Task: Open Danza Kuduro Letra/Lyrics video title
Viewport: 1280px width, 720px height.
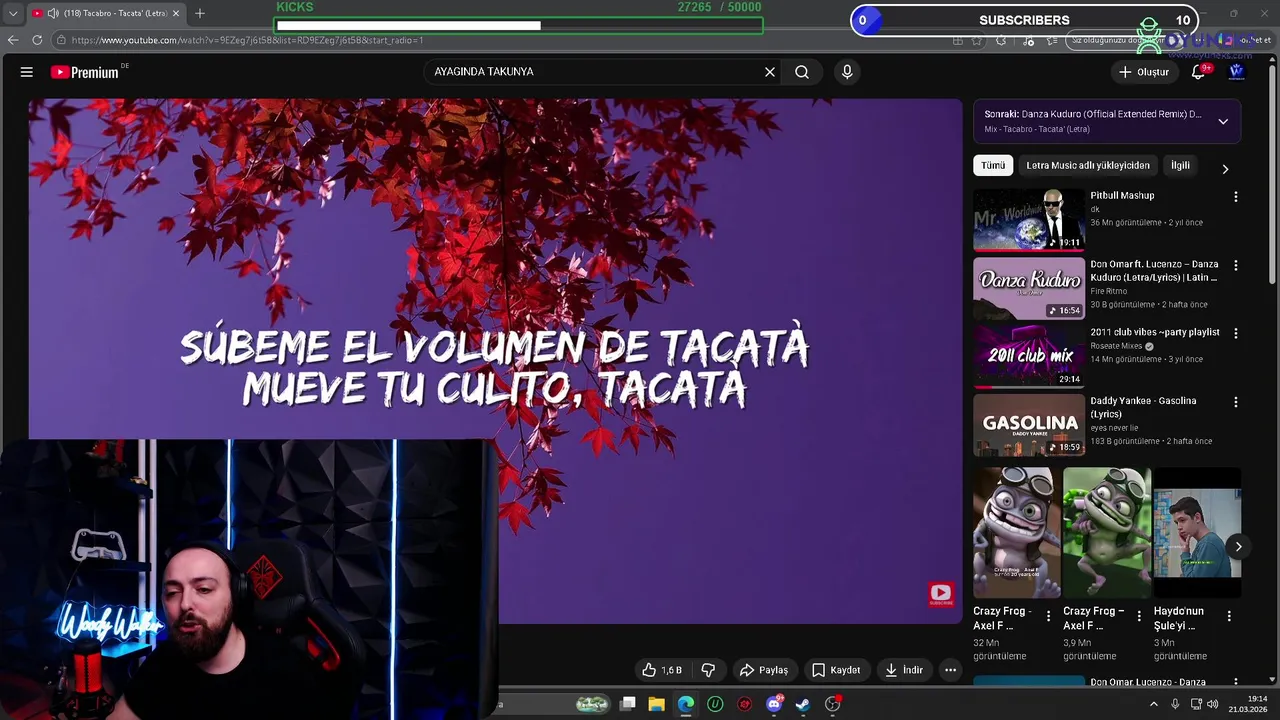Action: [1154, 271]
